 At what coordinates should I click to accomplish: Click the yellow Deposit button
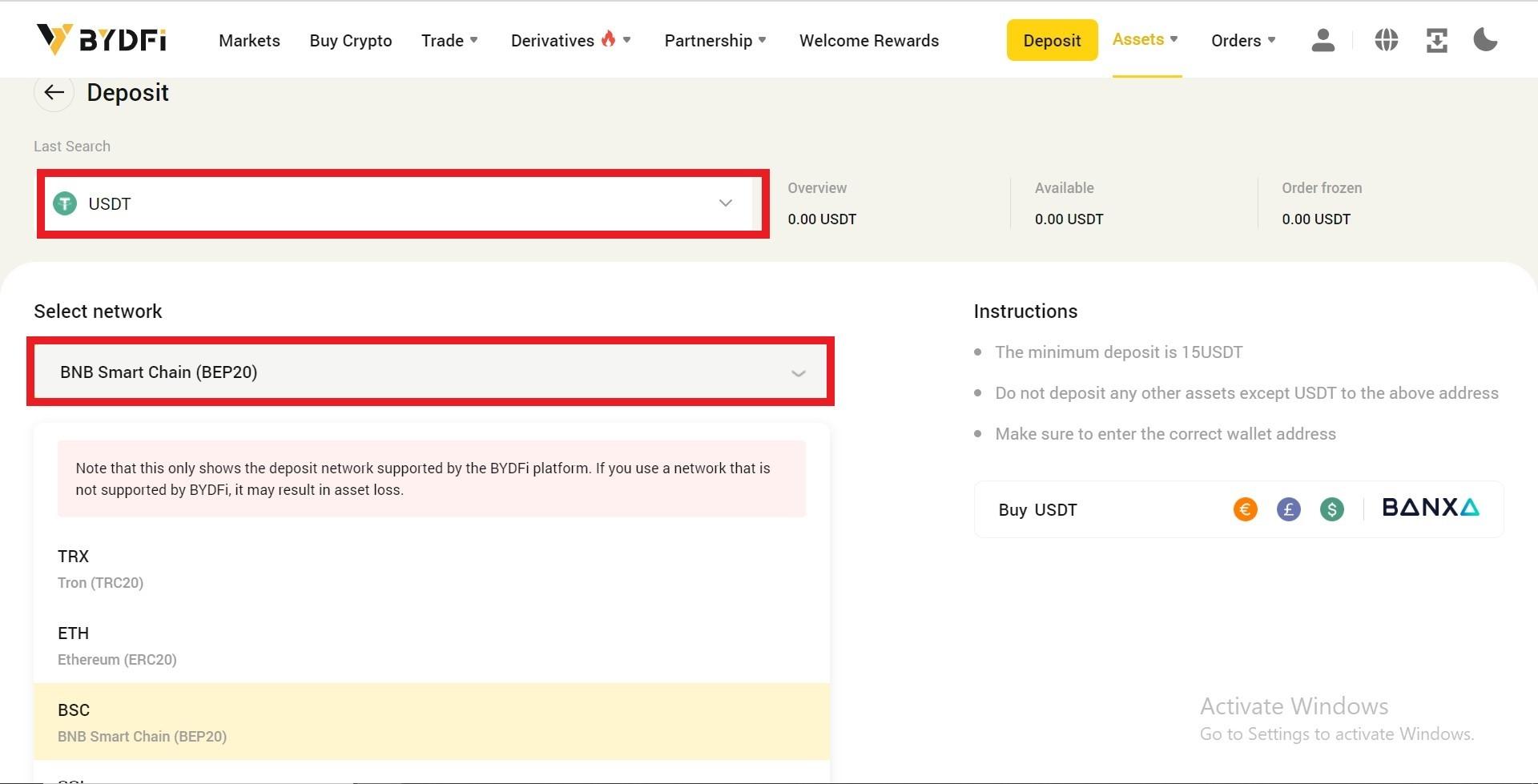click(1052, 40)
